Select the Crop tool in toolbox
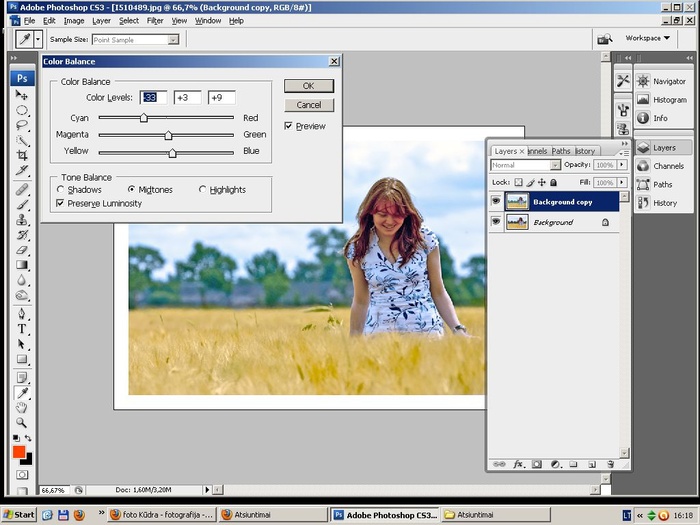 coord(22,155)
